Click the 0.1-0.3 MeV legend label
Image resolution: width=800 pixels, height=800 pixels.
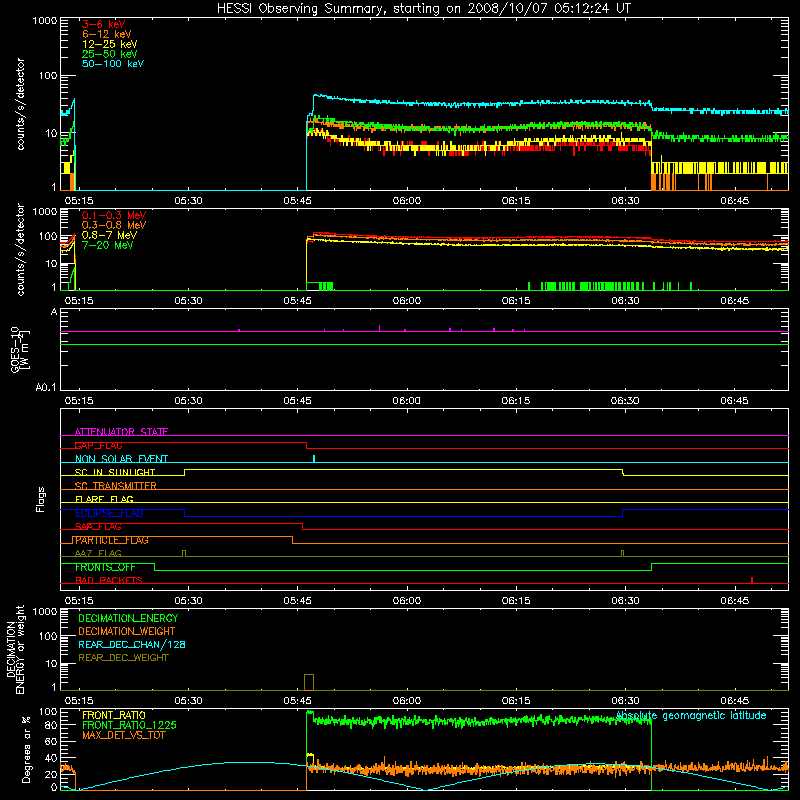pyautogui.click(x=114, y=215)
